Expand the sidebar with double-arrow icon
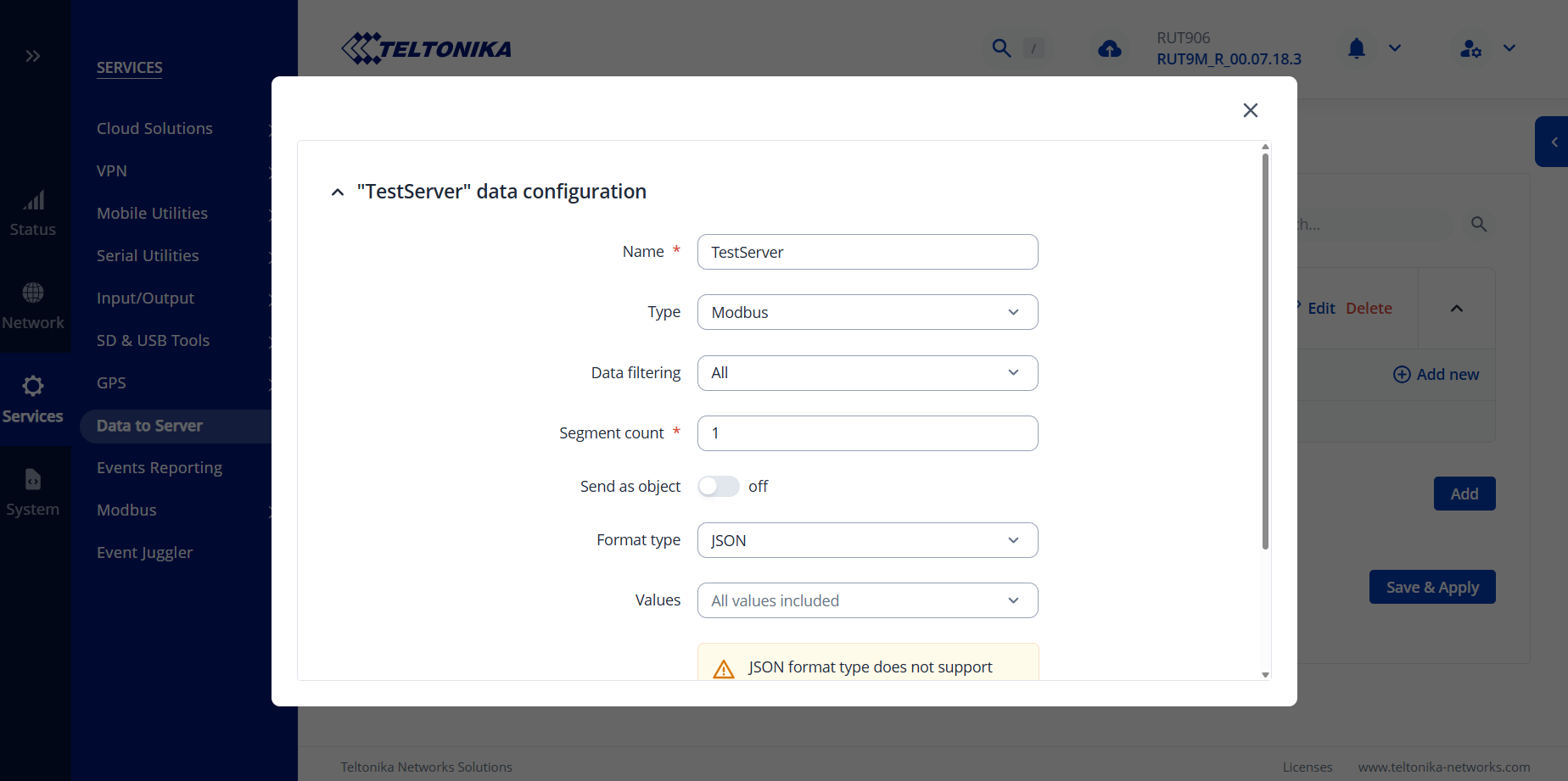This screenshot has height=781, width=1568. (x=32, y=56)
